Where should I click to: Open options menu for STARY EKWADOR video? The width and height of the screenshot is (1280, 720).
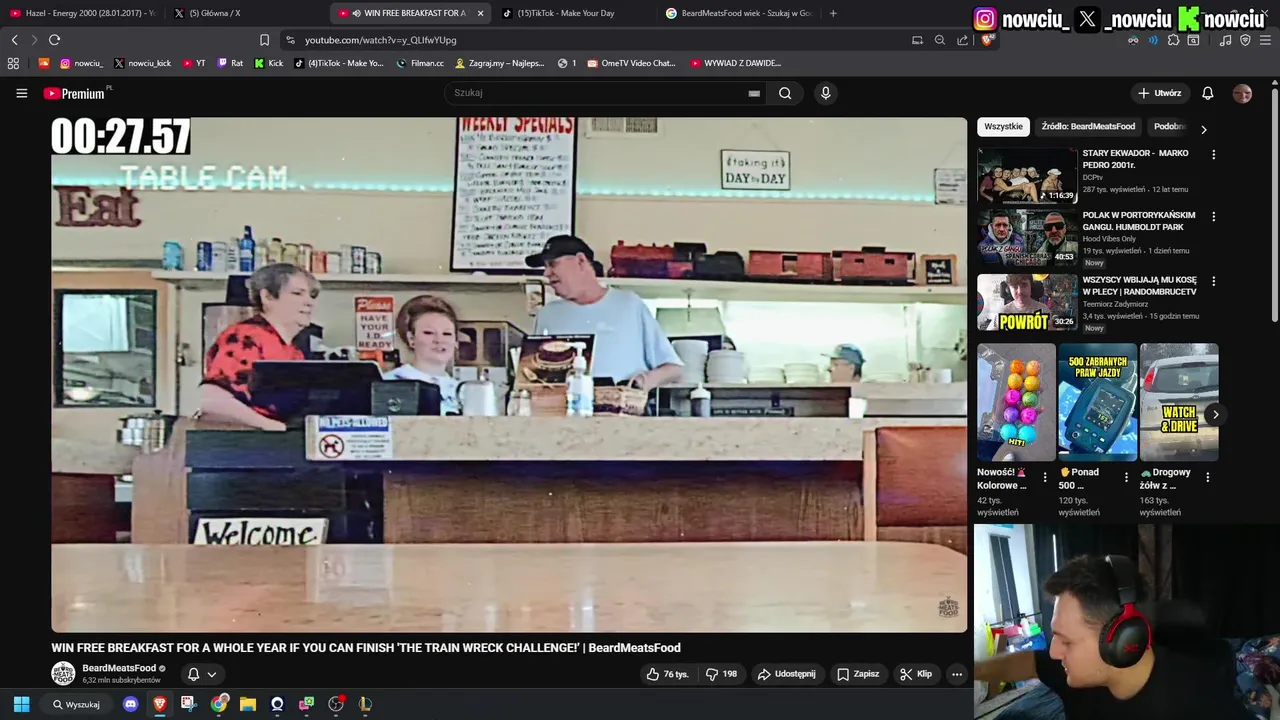(x=1213, y=155)
